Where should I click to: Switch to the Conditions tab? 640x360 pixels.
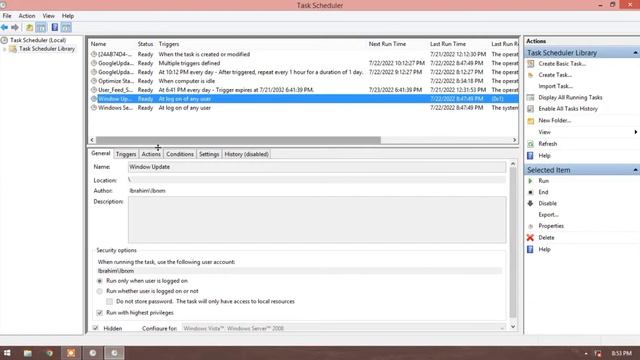[x=180, y=154]
